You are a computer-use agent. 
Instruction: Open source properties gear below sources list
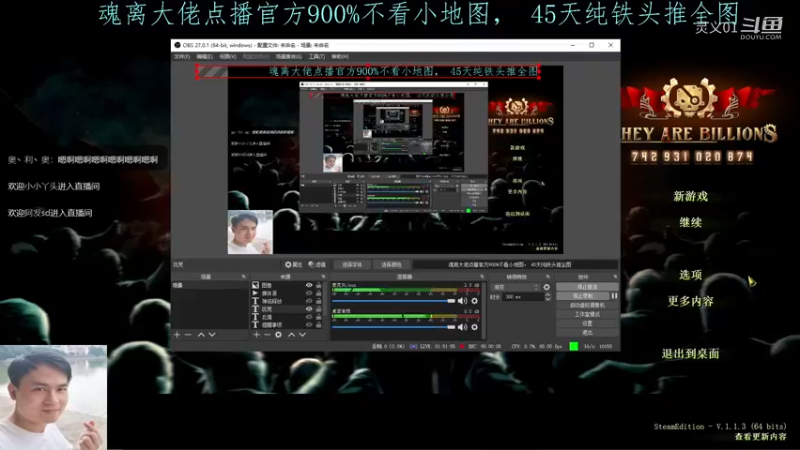tap(278, 335)
